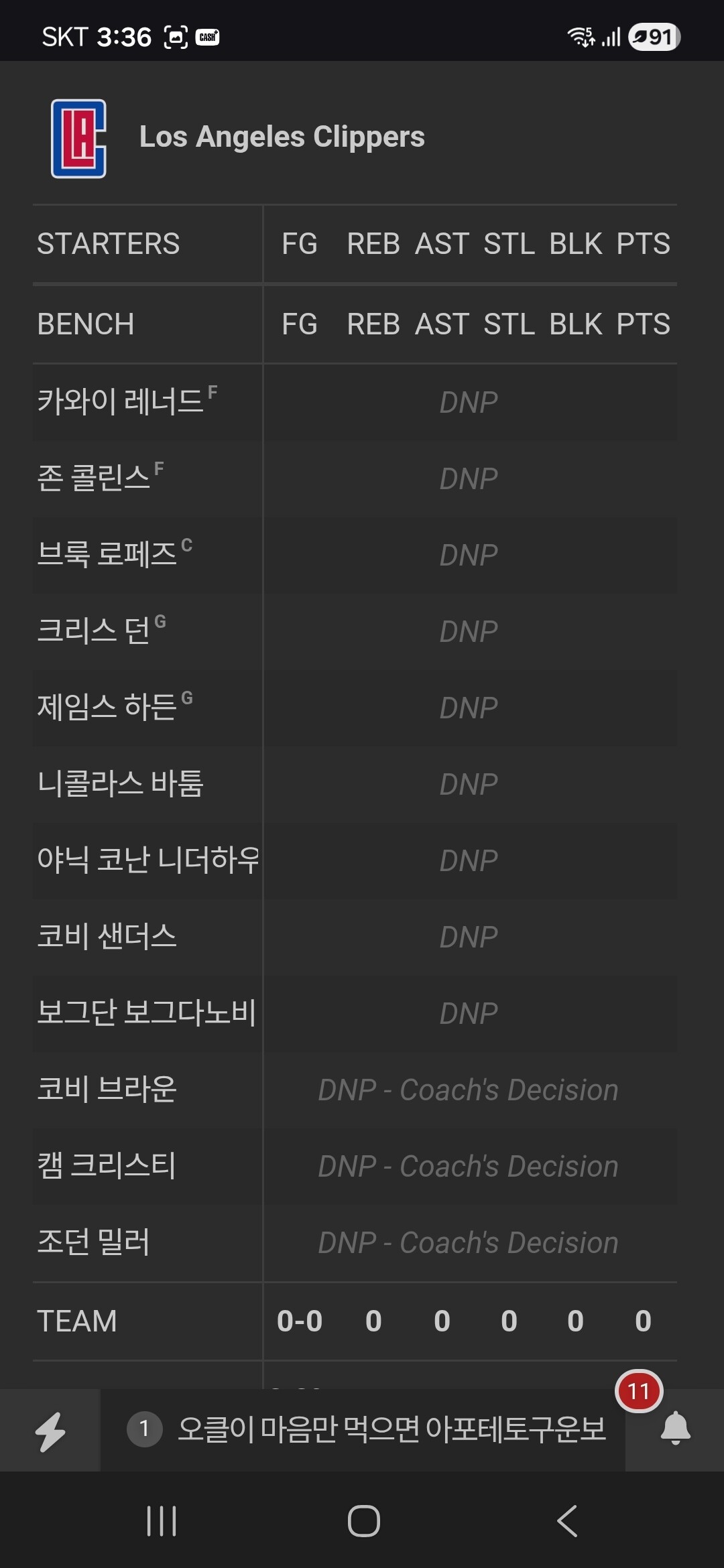Viewport: 724px width, 1568px height.
Task: Open 보그단 보그다노비치 player row
Action: click(147, 1012)
